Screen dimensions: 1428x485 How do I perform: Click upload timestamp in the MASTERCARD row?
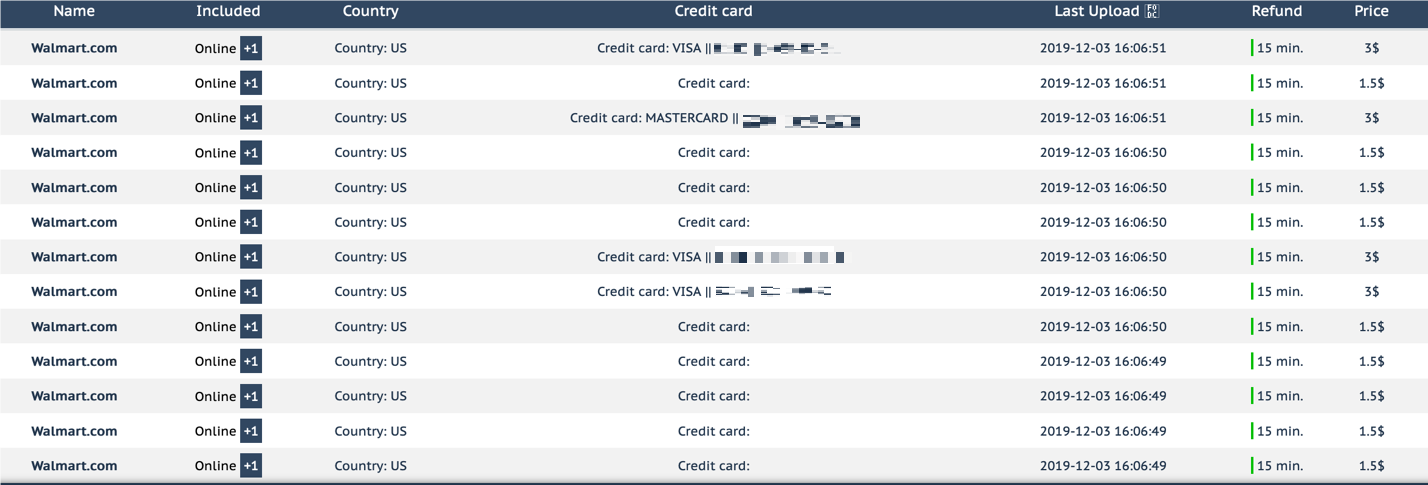1103,118
